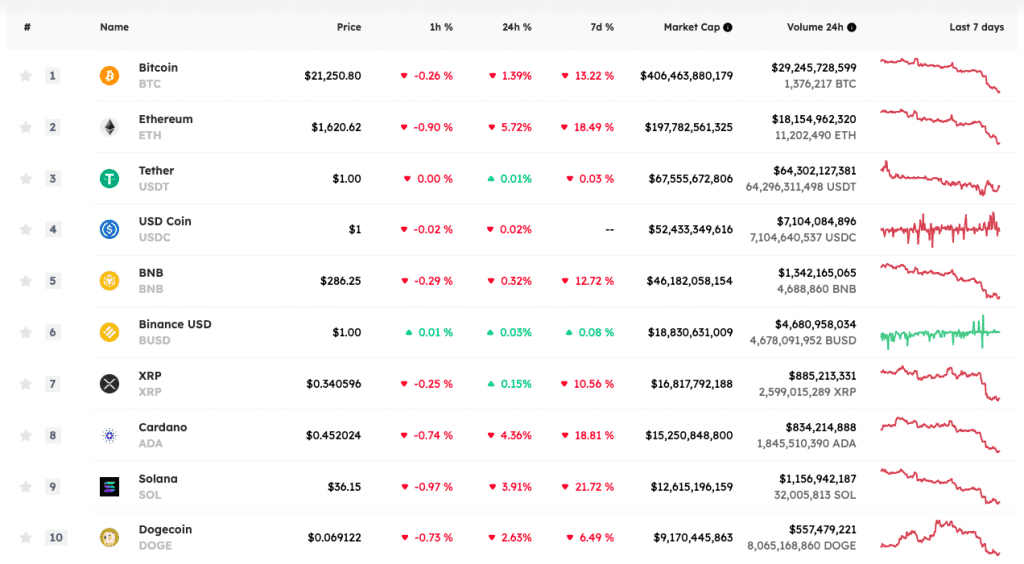Star the Solana row
Viewport: 1024px width, 564px height.
[25, 486]
